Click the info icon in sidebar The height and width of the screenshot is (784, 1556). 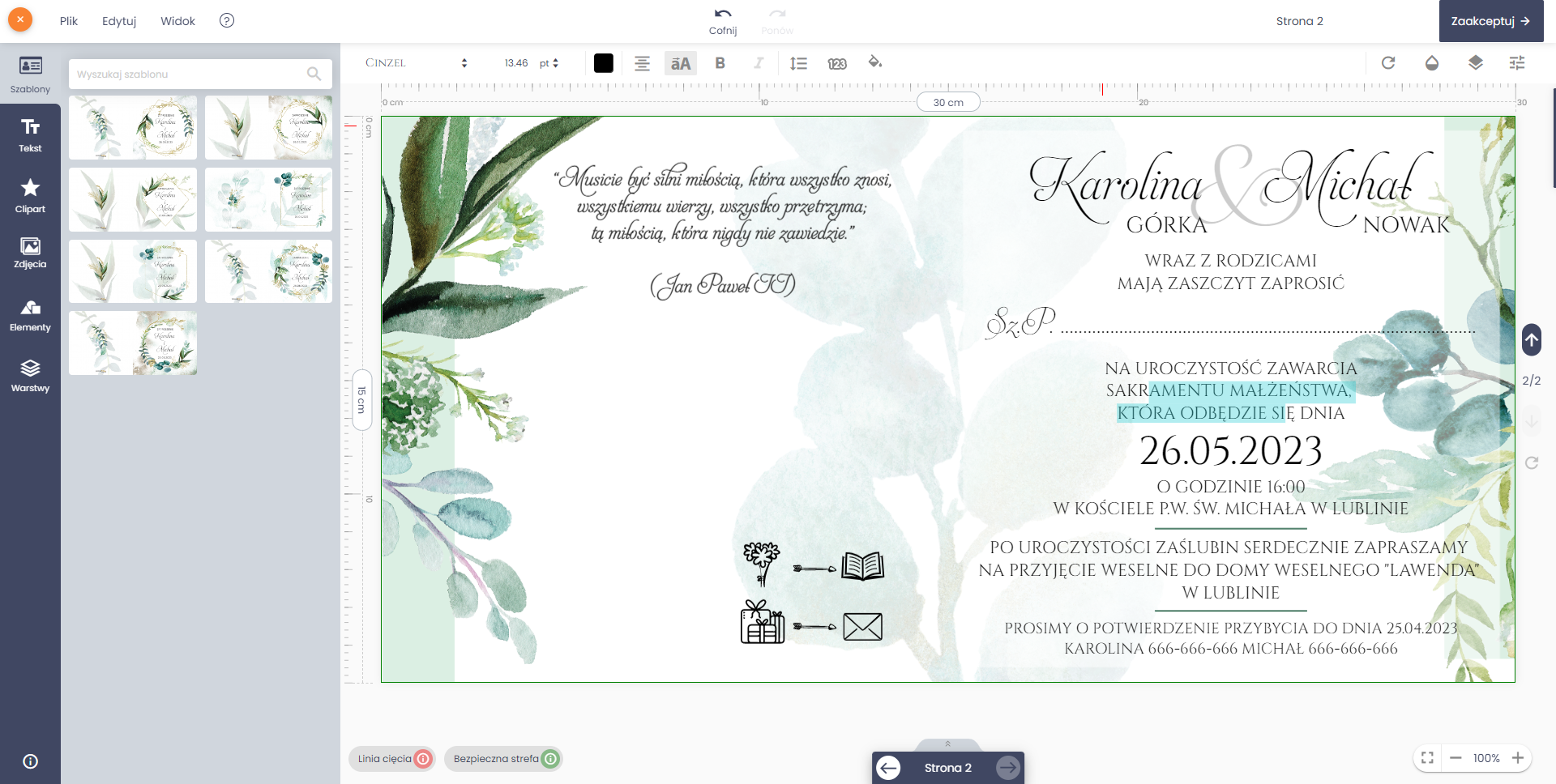[x=30, y=761]
